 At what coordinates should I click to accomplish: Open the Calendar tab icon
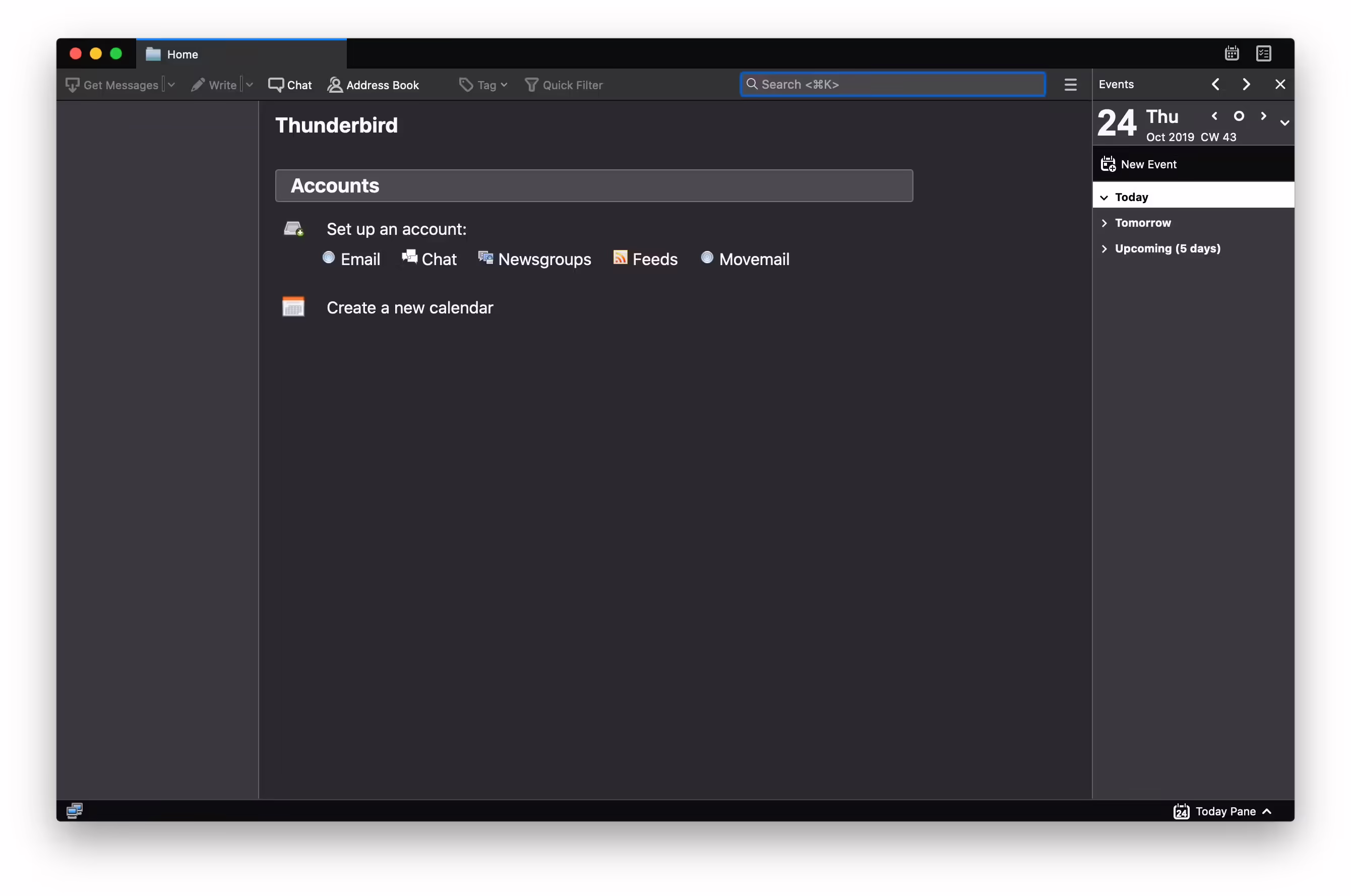[1232, 54]
